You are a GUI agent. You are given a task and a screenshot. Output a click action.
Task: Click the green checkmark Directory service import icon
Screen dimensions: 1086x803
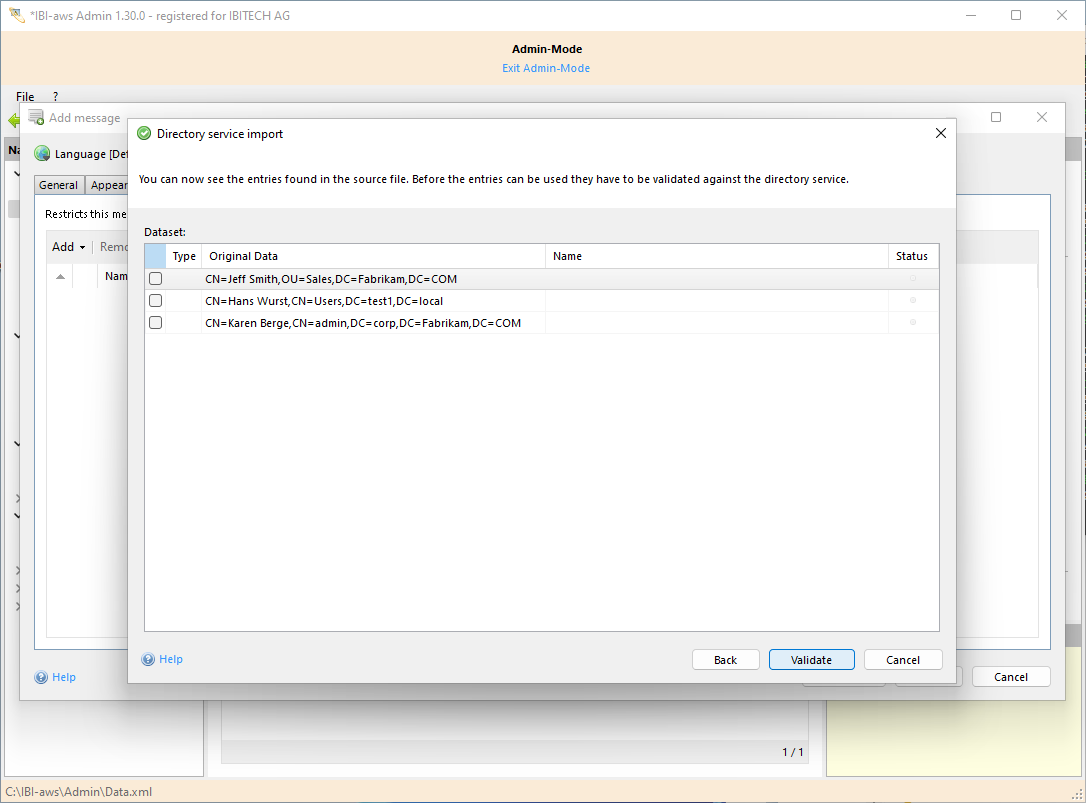pos(144,134)
